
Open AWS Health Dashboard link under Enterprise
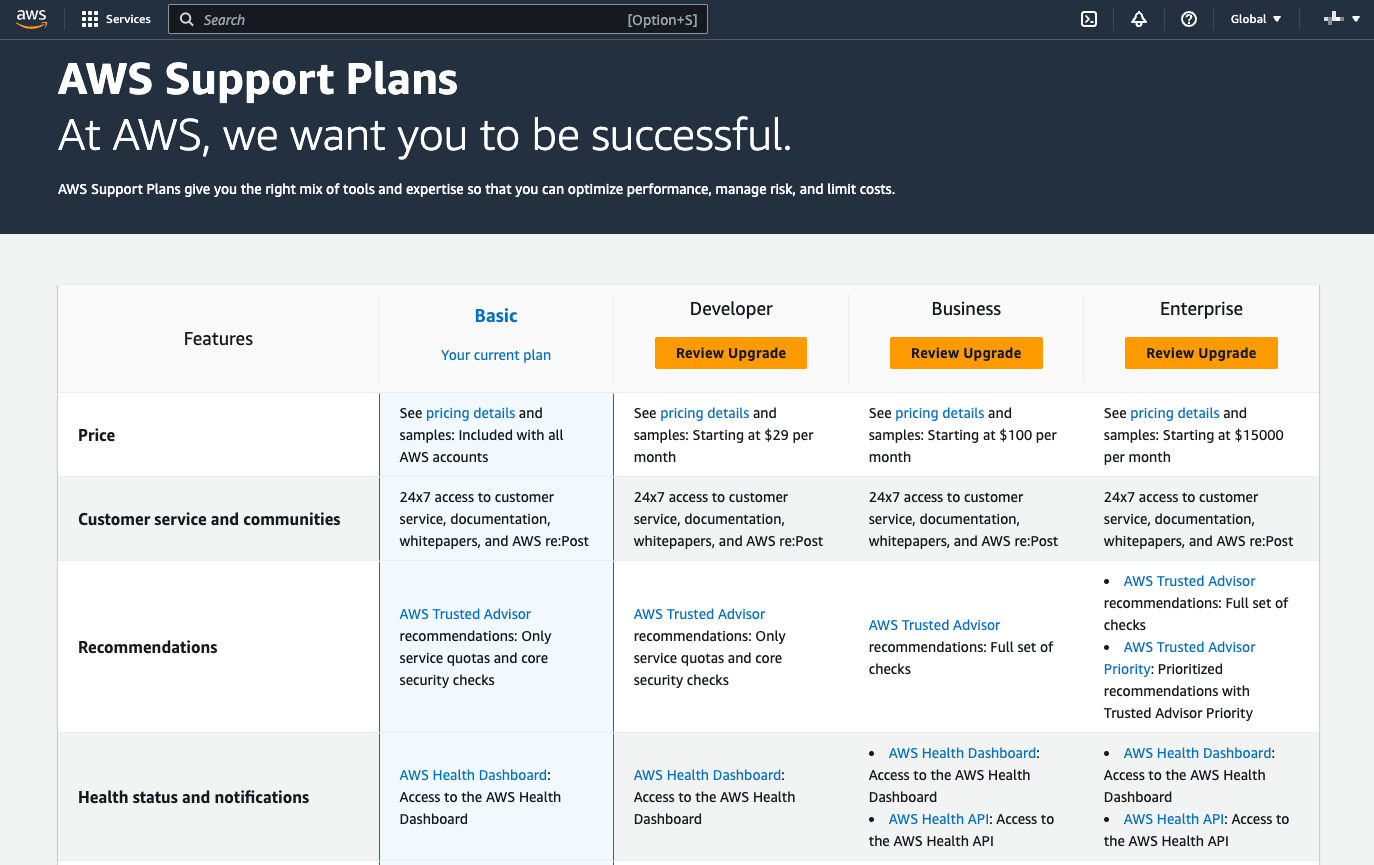click(1197, 753)
